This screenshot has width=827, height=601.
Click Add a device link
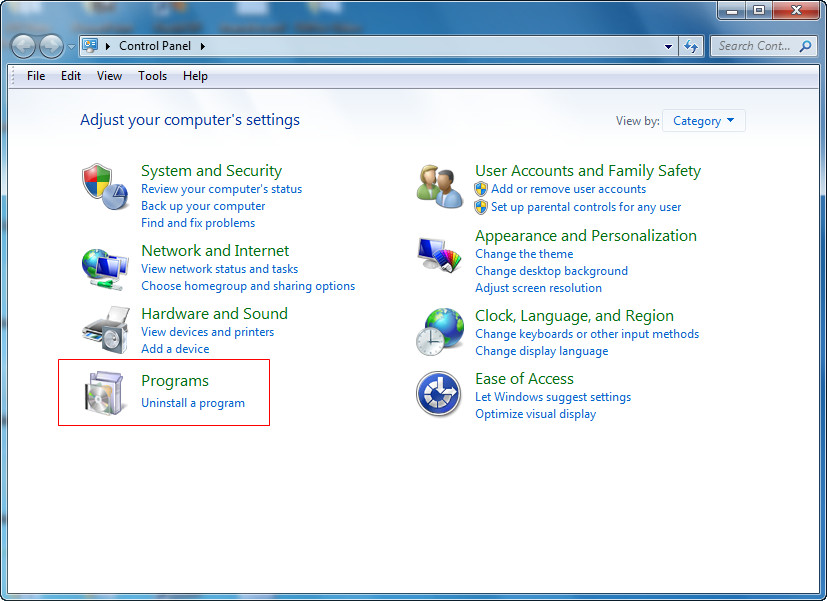[175, 349]
